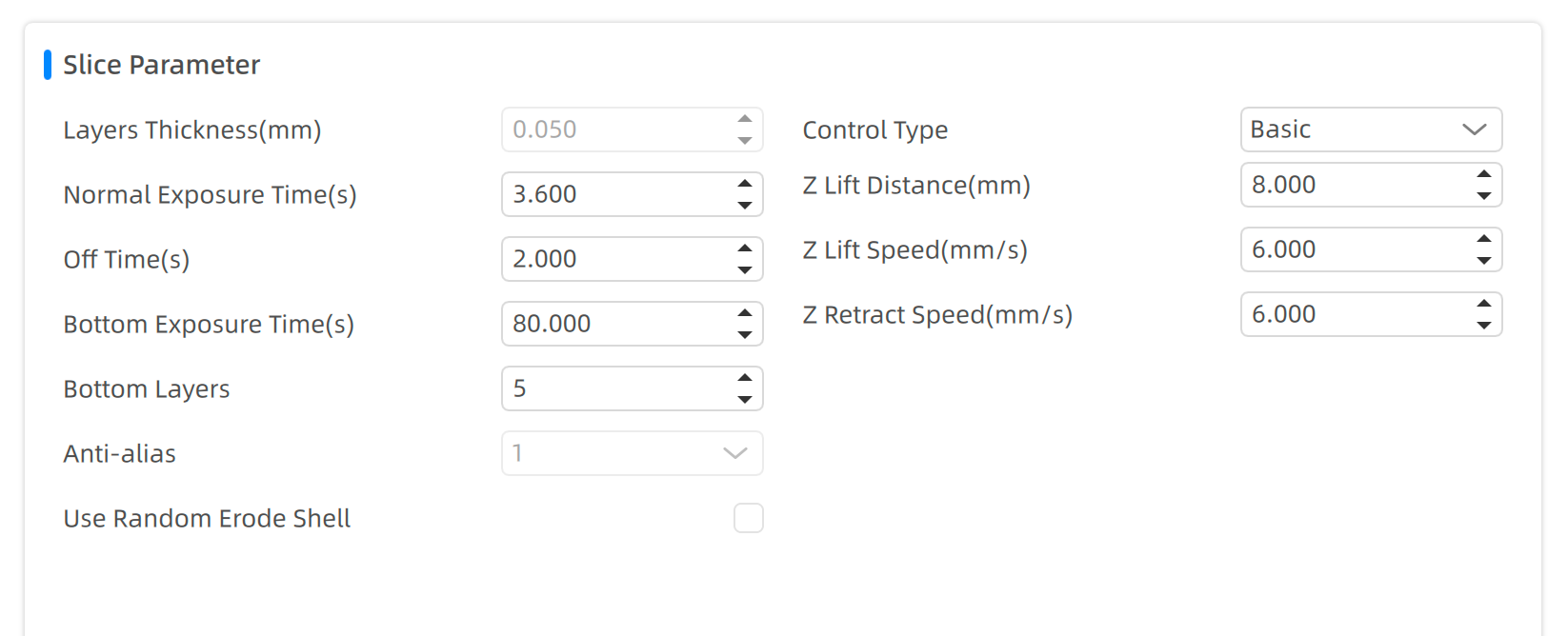
Task: Decrease Normal Exposure Time with down arrow
Action: click(745, 206)
